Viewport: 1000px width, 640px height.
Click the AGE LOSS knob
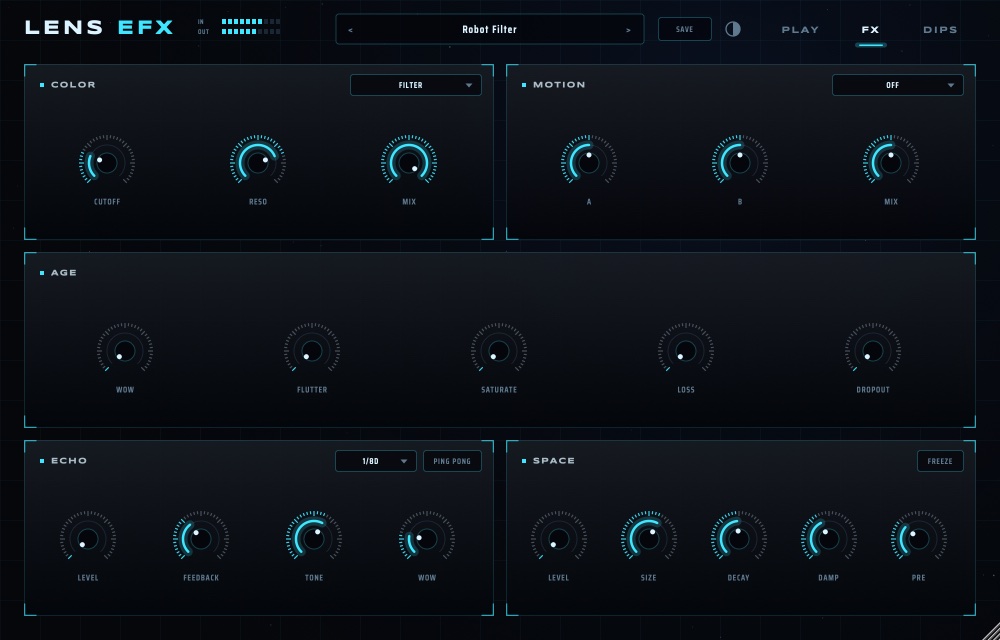(686, 351)
